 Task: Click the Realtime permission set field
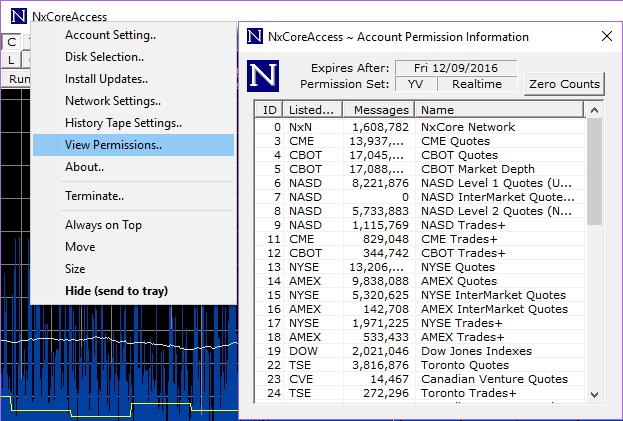tap(477, 84)
